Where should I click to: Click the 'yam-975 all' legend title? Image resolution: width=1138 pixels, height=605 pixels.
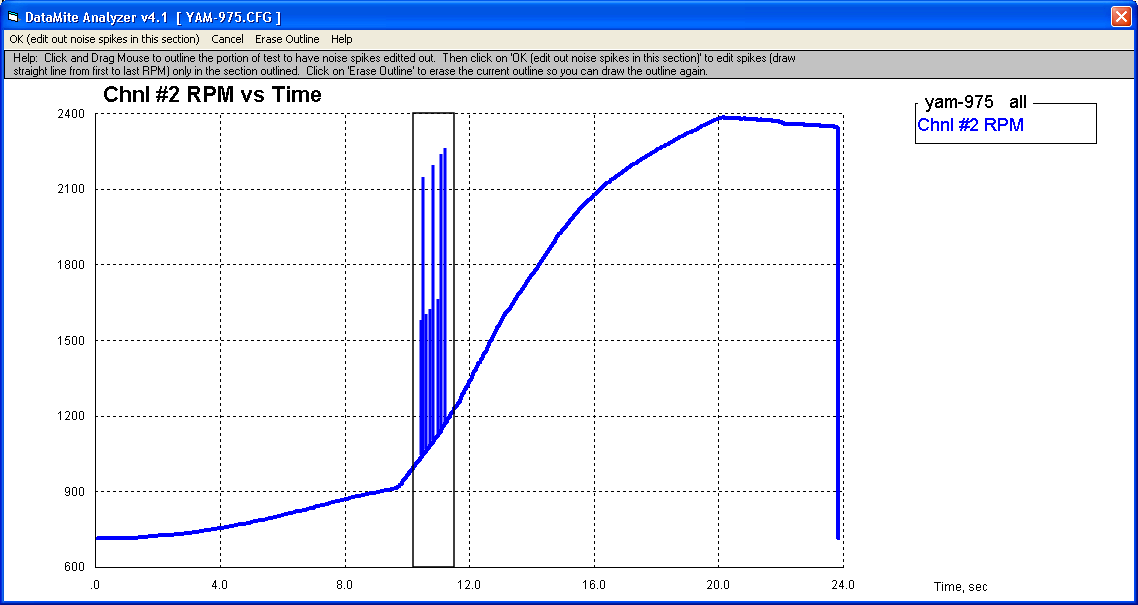click(975, 103)
